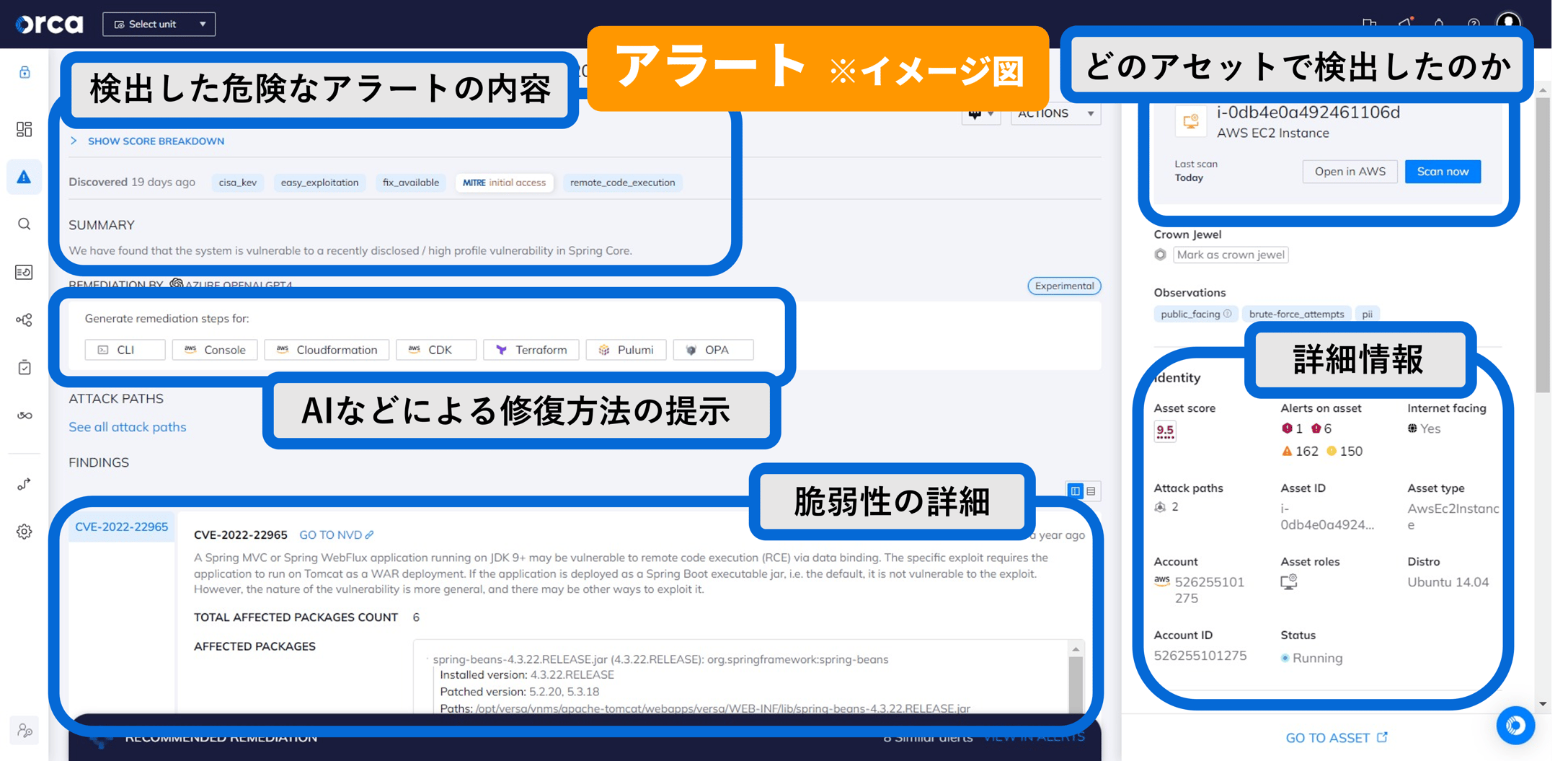Open the See all attack paths link
The image size is (1568, 761).
[x=127, y=426]
